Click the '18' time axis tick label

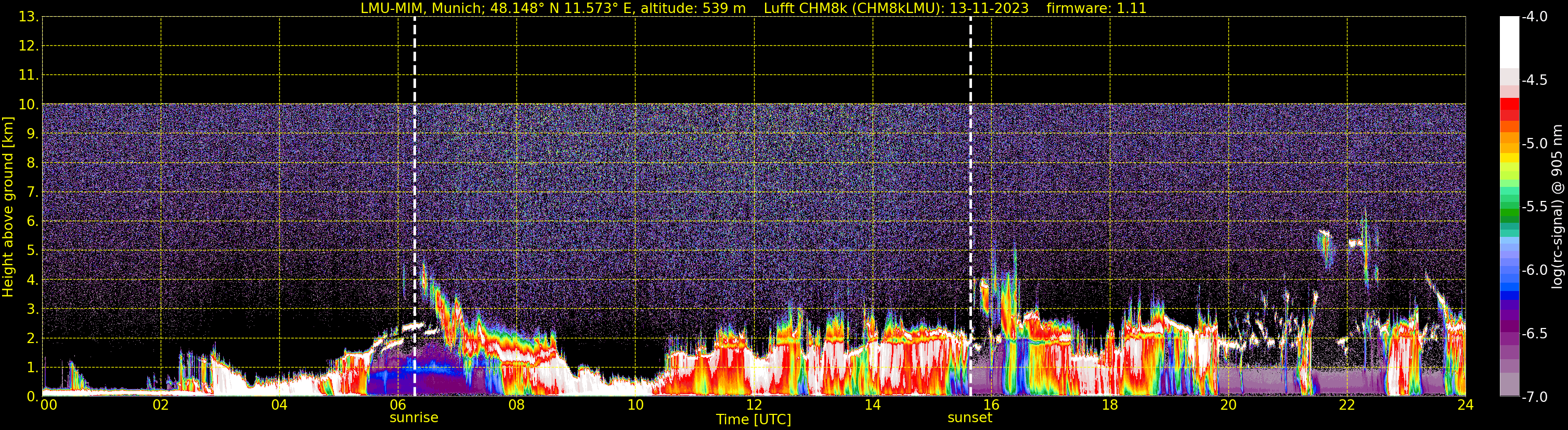(x=1110, y=405)
